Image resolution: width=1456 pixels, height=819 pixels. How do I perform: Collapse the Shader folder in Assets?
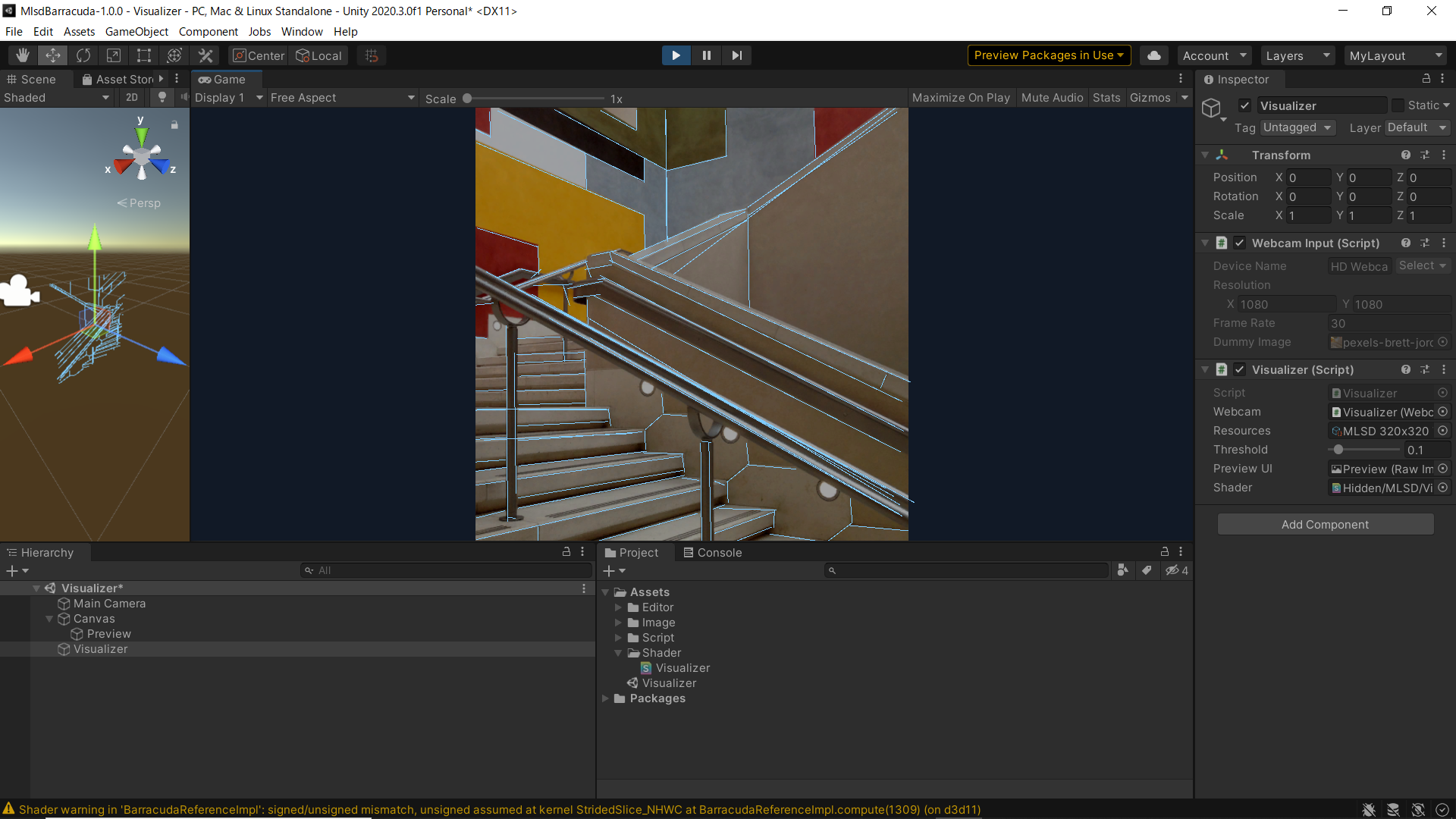(x=618, y=653)
